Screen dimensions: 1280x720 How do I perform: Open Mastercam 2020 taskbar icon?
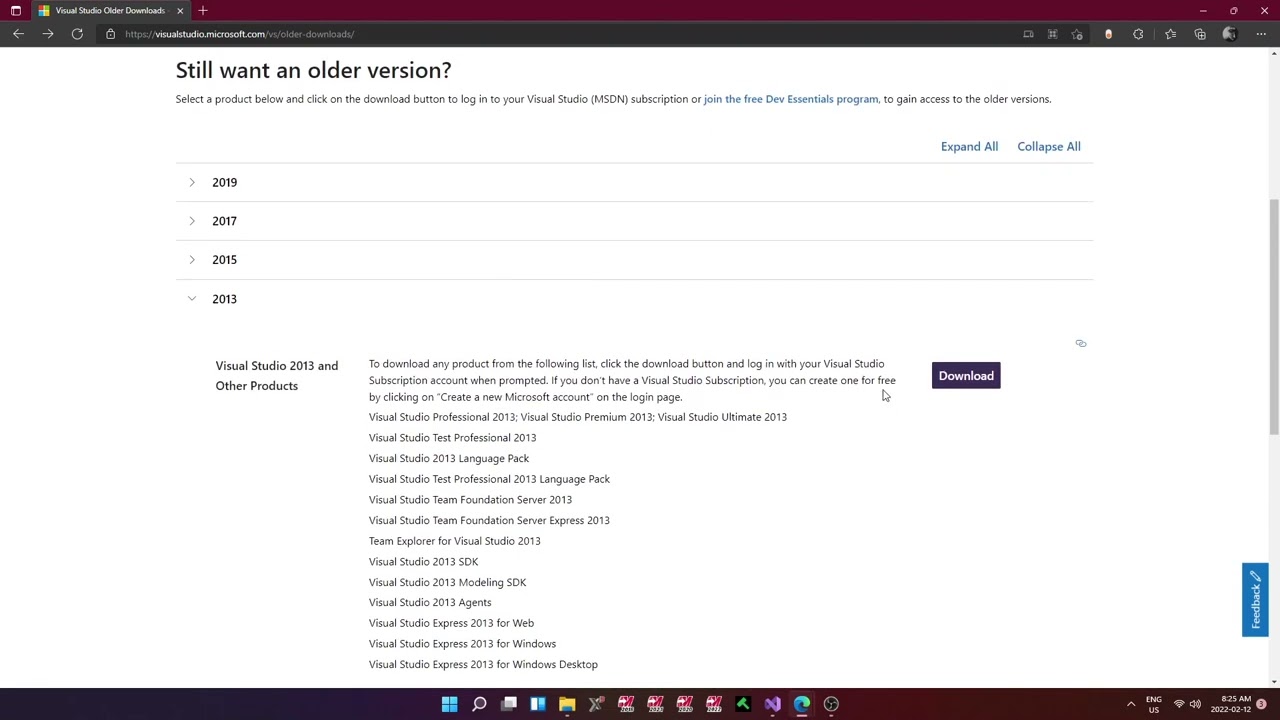(x=685, y=704)
